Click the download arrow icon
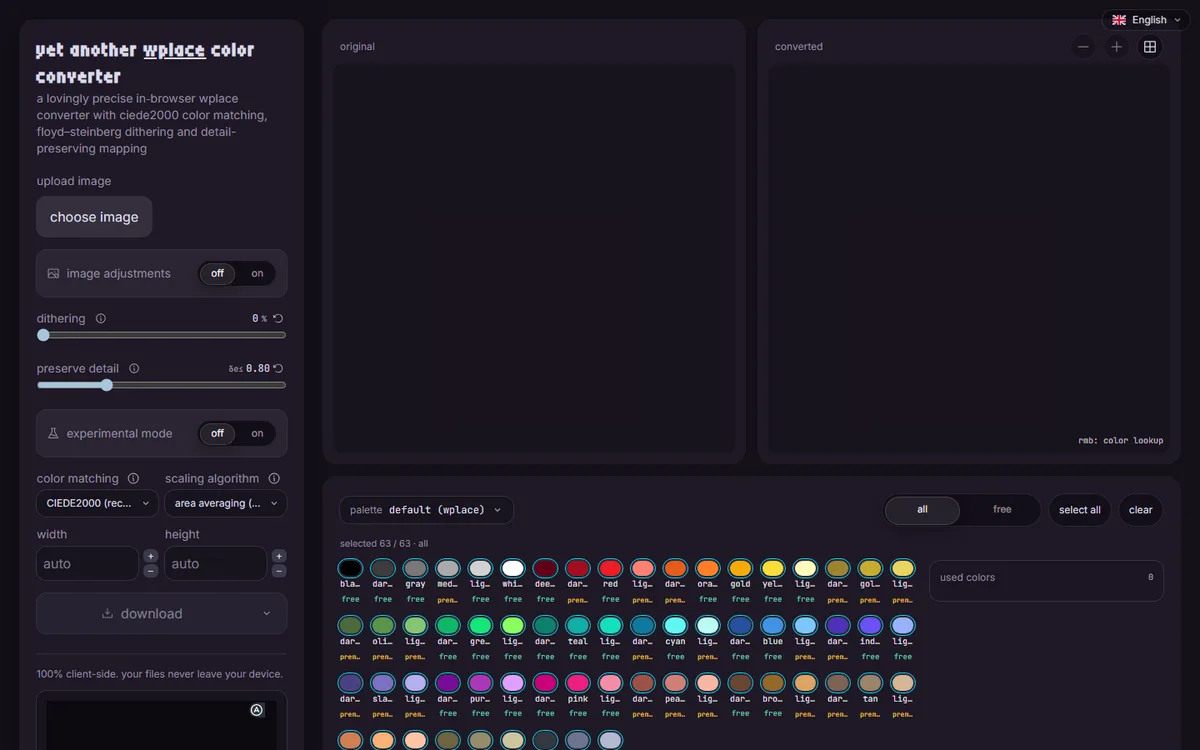1200x750 pixels. (x=107, y=614)
